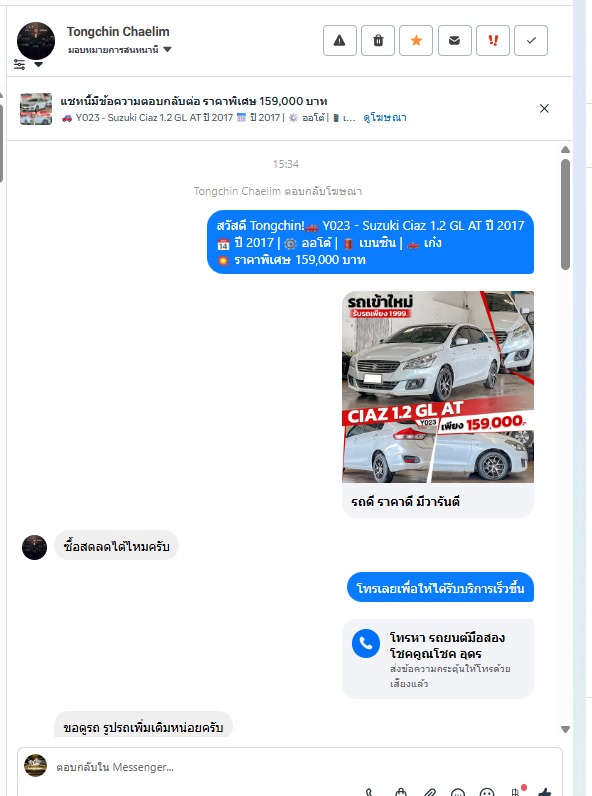592x796 pixels.
Task: Mark conversation as unread via envelope icon
Action: (x=454, y=40)
